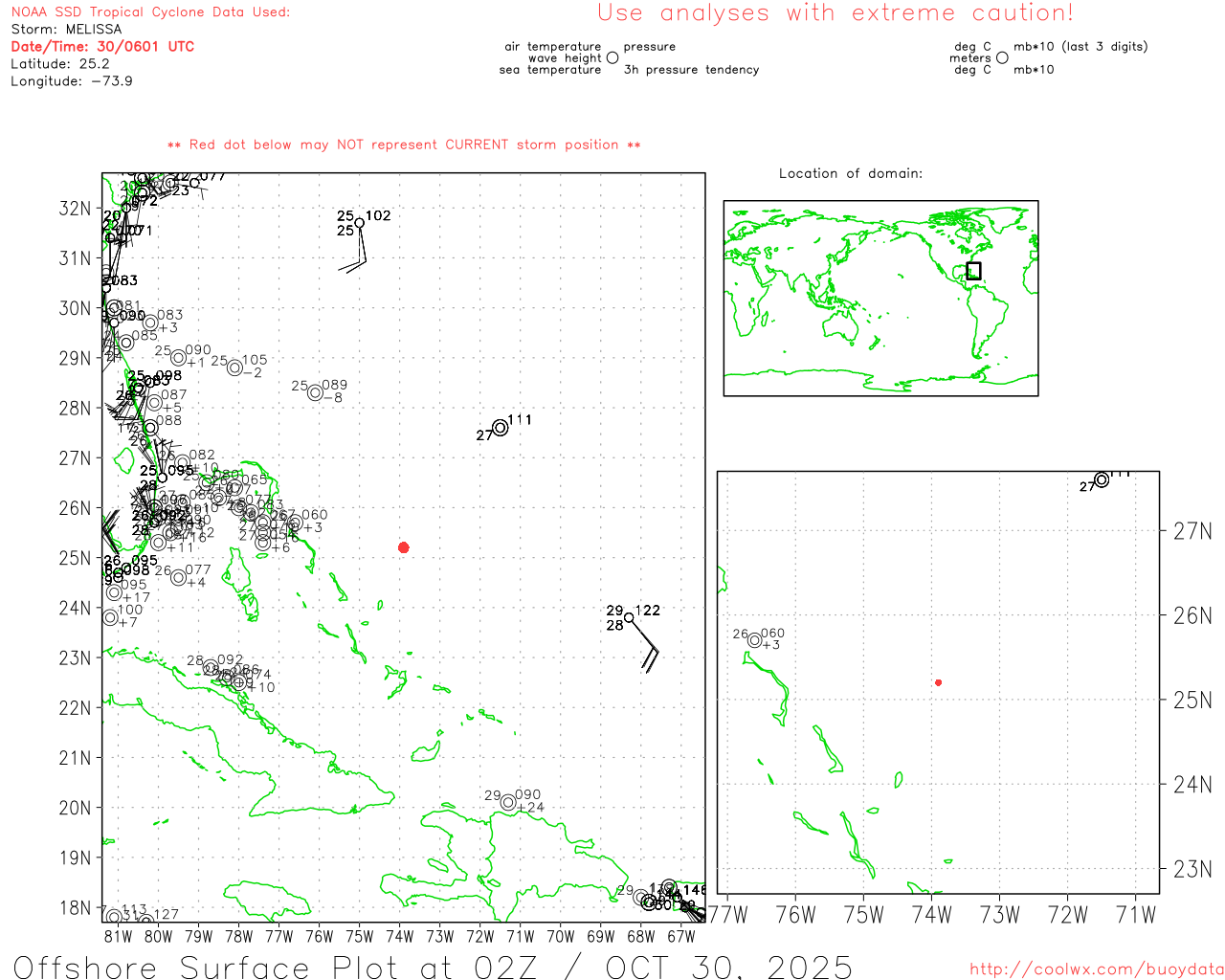
Task: Click the buoy marker labeled 090 +24
Action: coord(508,803)
